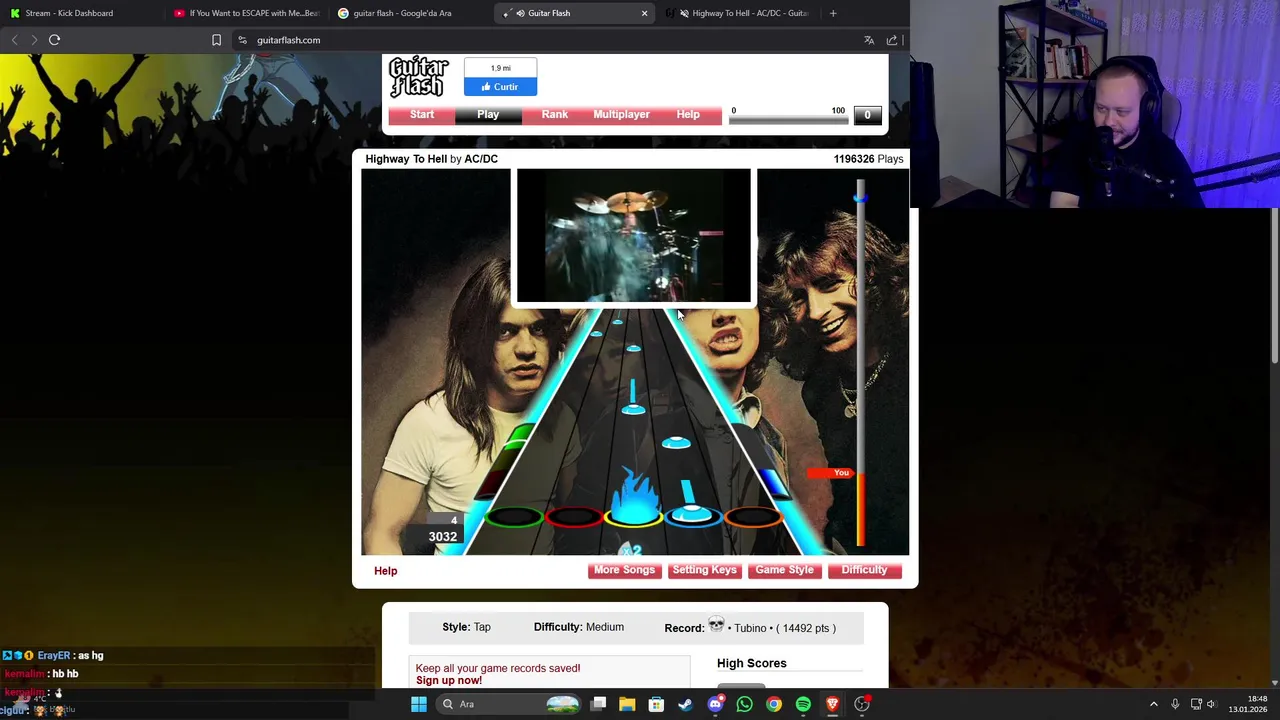The width and height of the screenshot is (1280, 720).
Task: Open Steam from the taskbar
Action: [685, 704]
